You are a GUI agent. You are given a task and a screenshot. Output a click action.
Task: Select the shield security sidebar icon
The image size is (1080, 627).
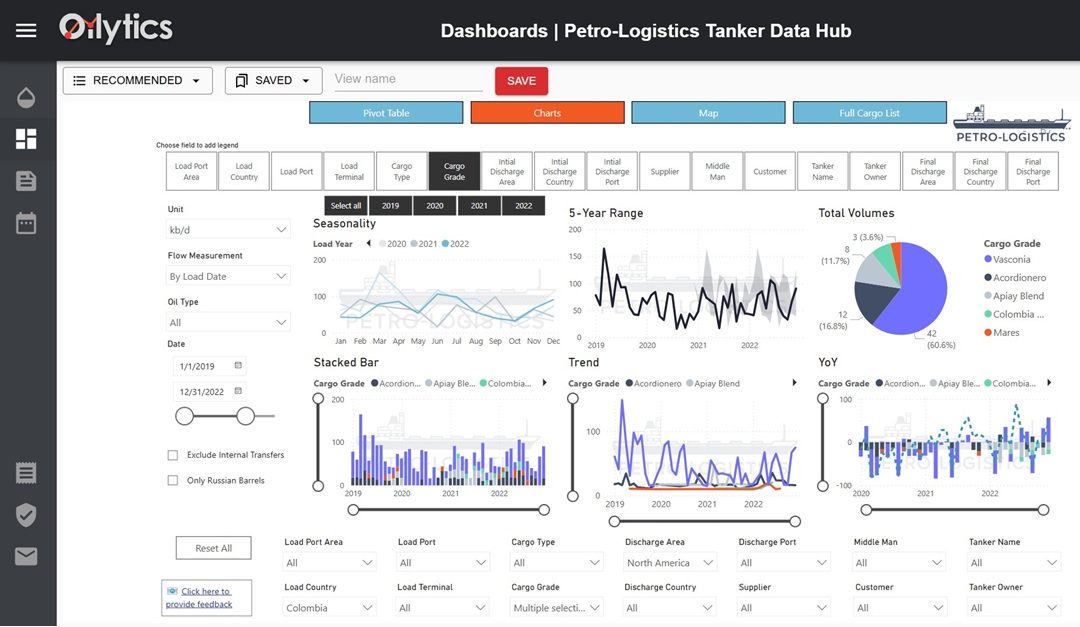(26, 515)
